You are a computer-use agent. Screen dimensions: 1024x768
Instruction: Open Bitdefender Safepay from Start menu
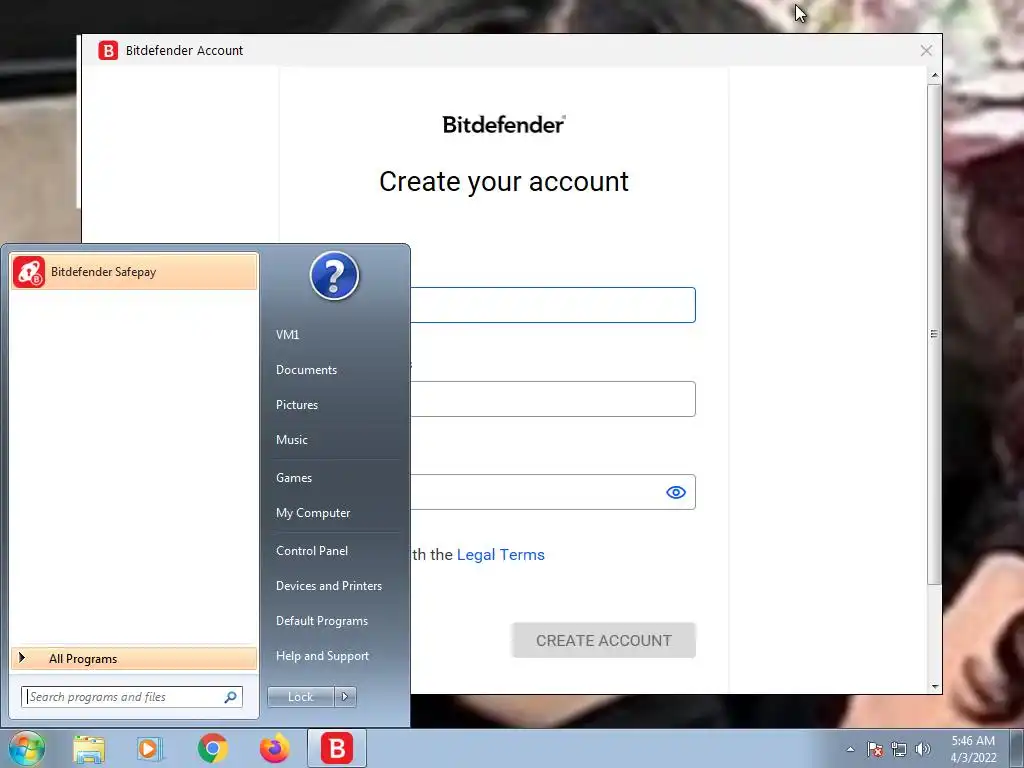[134, 272]
